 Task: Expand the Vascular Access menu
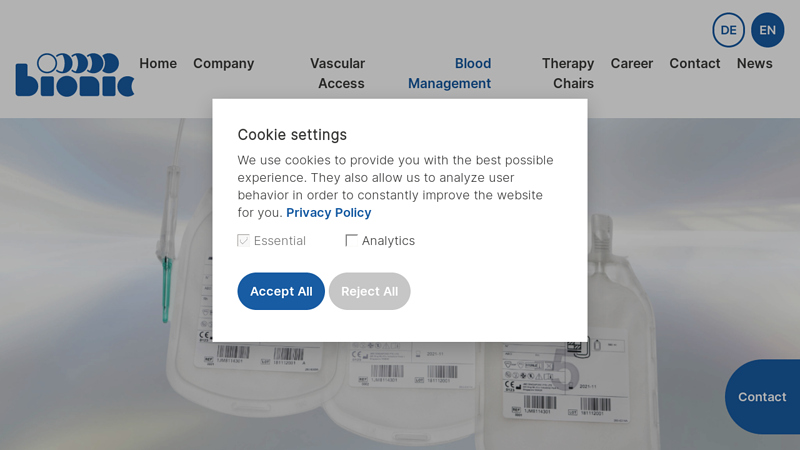[340, 73]
